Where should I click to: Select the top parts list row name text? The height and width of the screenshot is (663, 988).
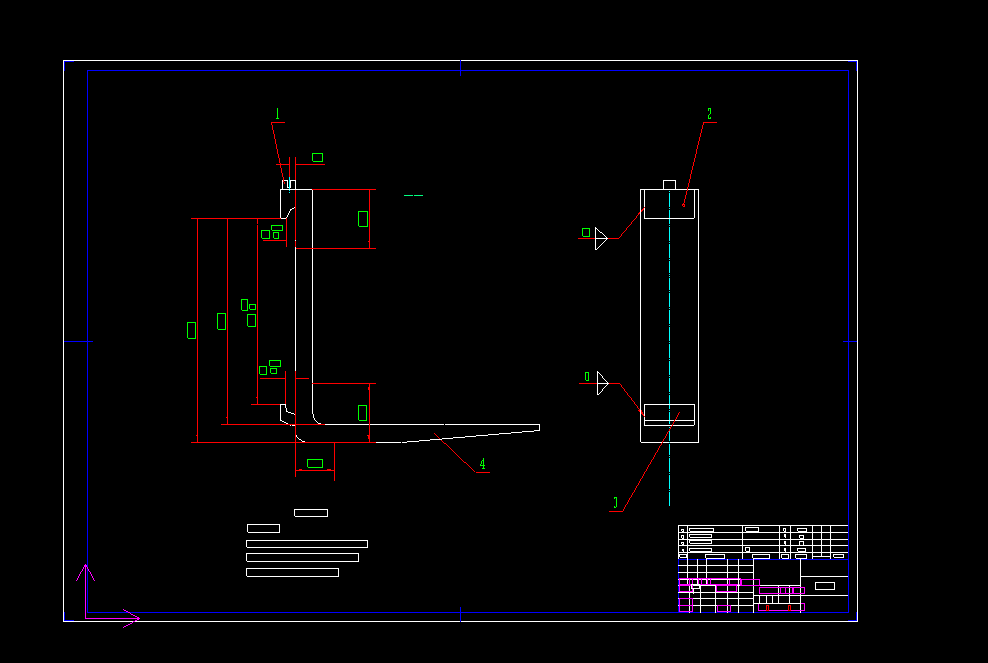pyautogui.click(x=701, y=530)
